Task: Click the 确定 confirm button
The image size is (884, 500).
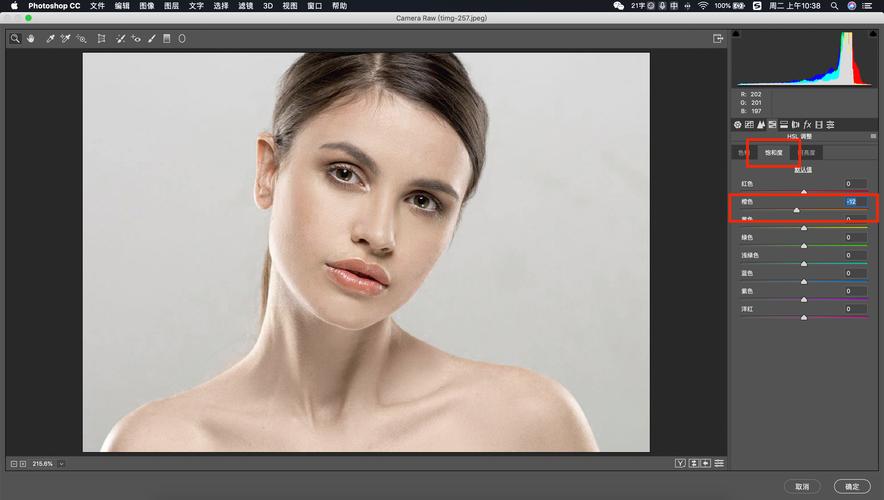Action: coord(852,486)
